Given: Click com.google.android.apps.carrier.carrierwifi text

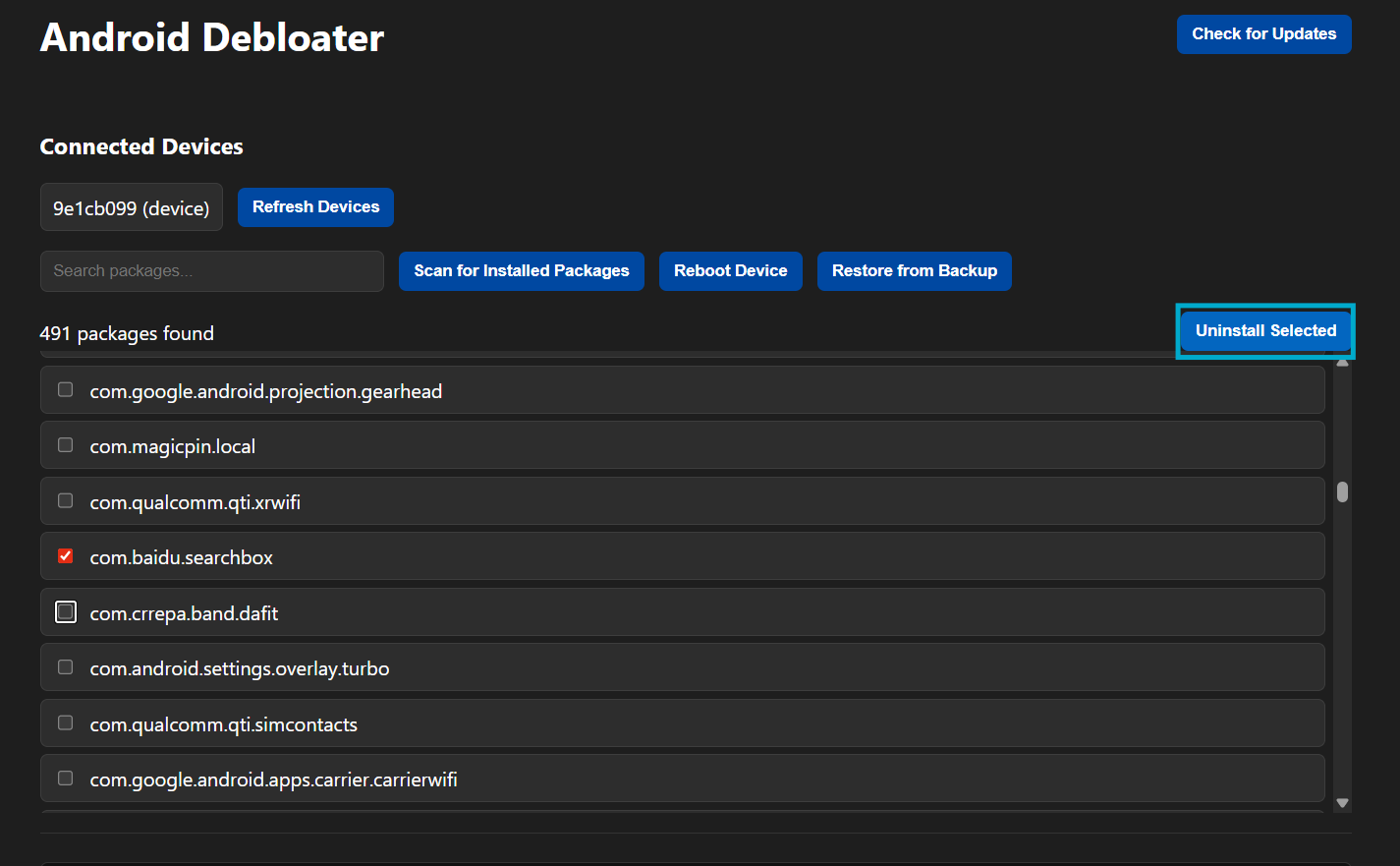Looking at the screenshot, I should tap(274, 779).
